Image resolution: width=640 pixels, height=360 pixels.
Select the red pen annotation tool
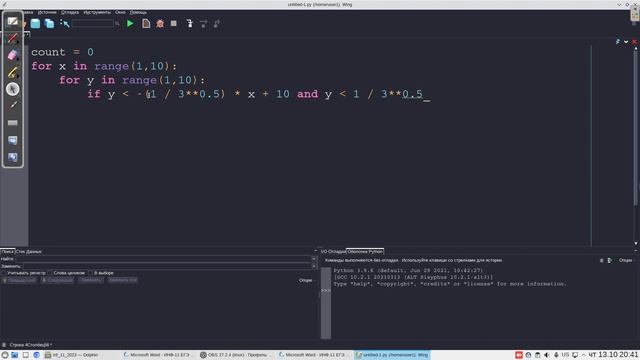coord(13,38)
